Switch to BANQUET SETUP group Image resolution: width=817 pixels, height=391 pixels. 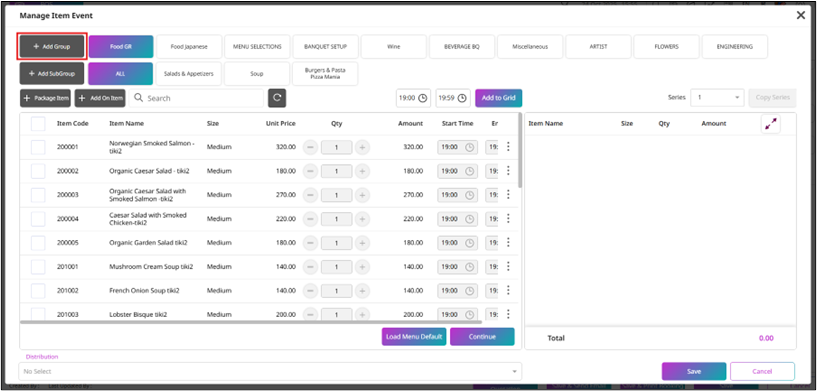tap(326, 46)
